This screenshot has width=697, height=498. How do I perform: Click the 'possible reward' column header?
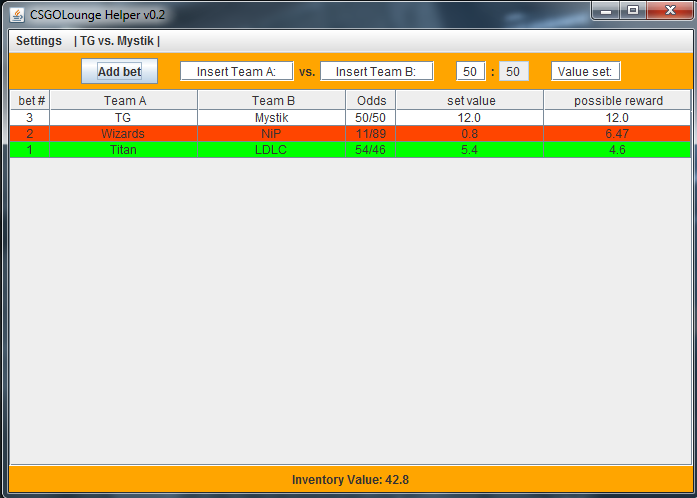click(617, 100)
